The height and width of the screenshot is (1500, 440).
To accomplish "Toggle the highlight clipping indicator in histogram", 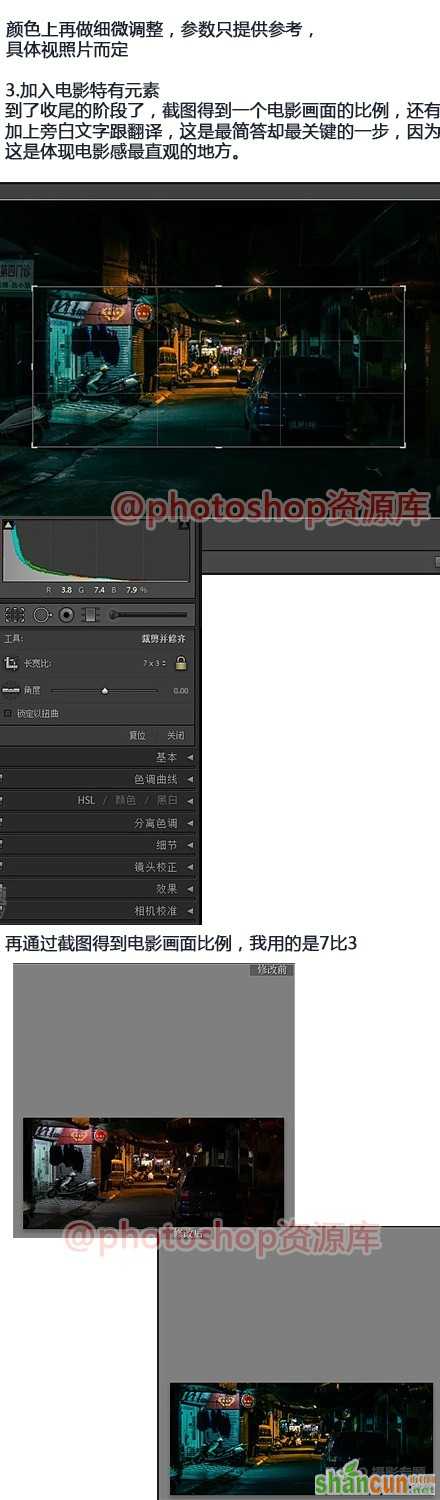I will (x=184, y=524).
